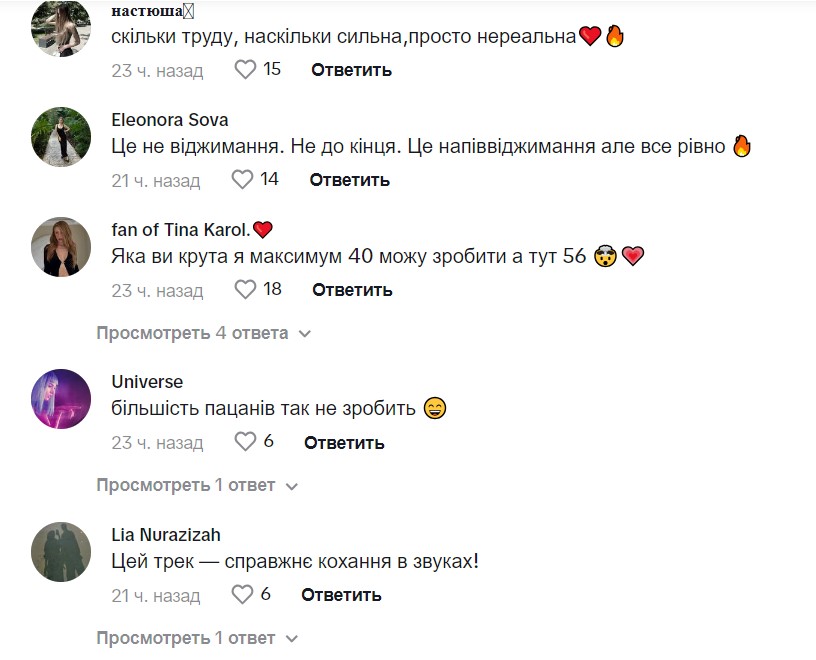The image size is (816, 660).
Task: Click Ответить under Eleonora Sova's comment
Action: click(x=348, y=181)
